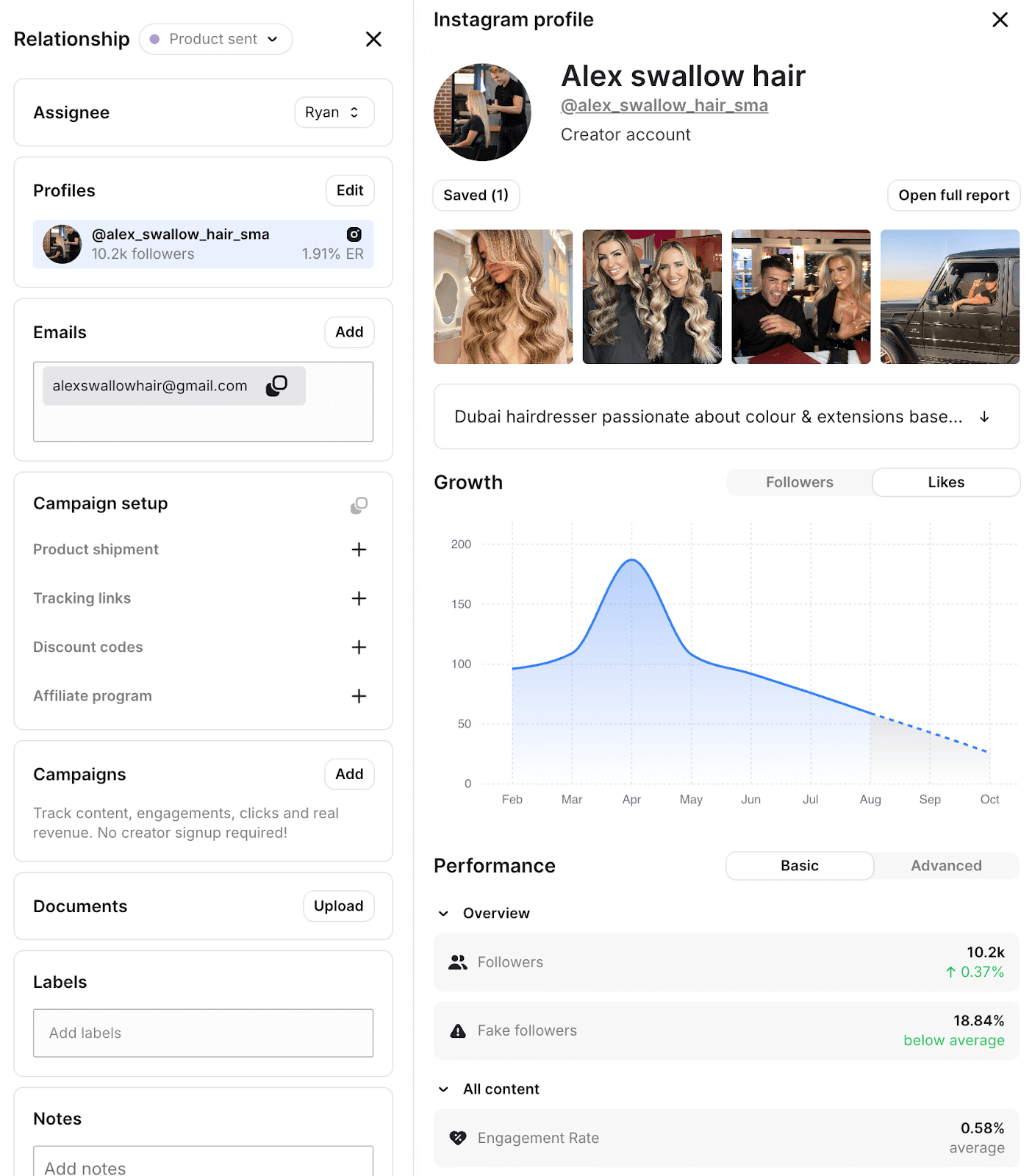Click the Engagement Rate heart icon
The image size is (1032, 1176).
coord(458,1138)
